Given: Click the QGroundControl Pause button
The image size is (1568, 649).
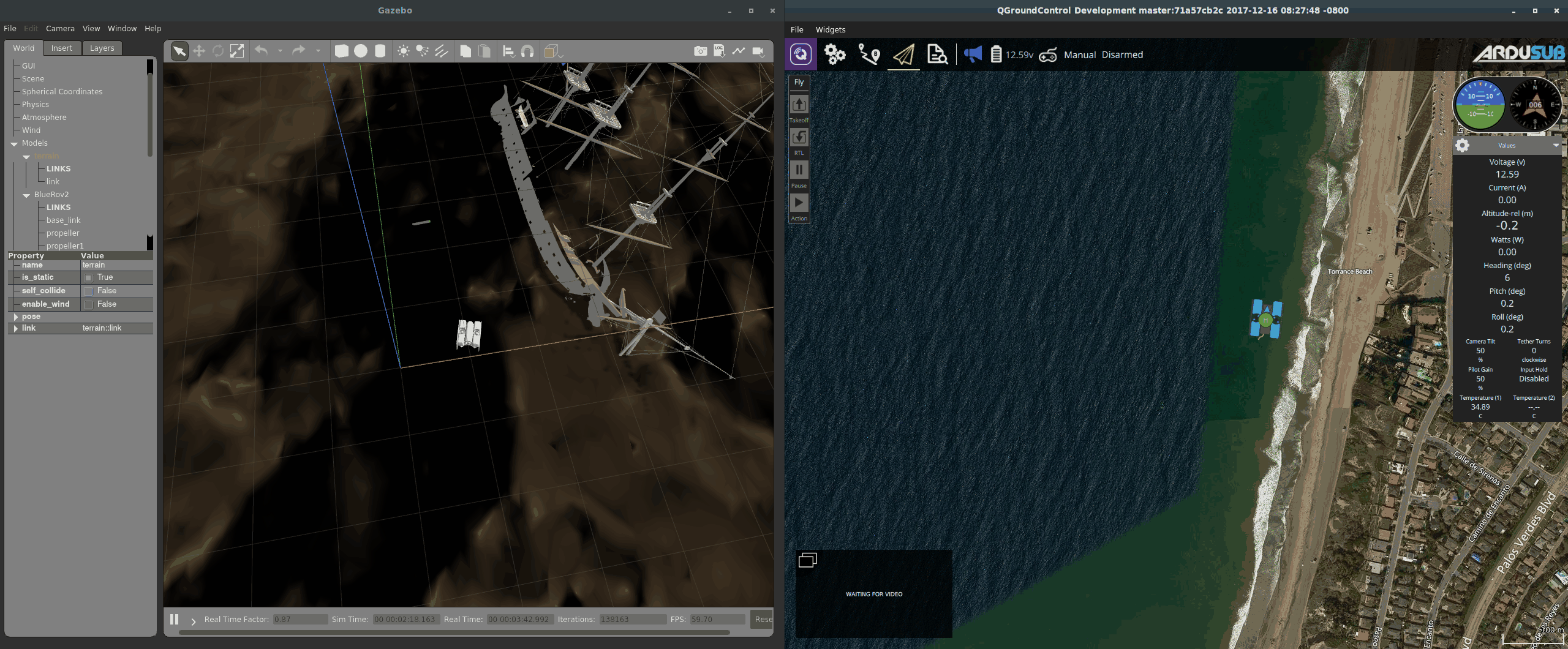Looking at the screenshot, I should 799,174.
